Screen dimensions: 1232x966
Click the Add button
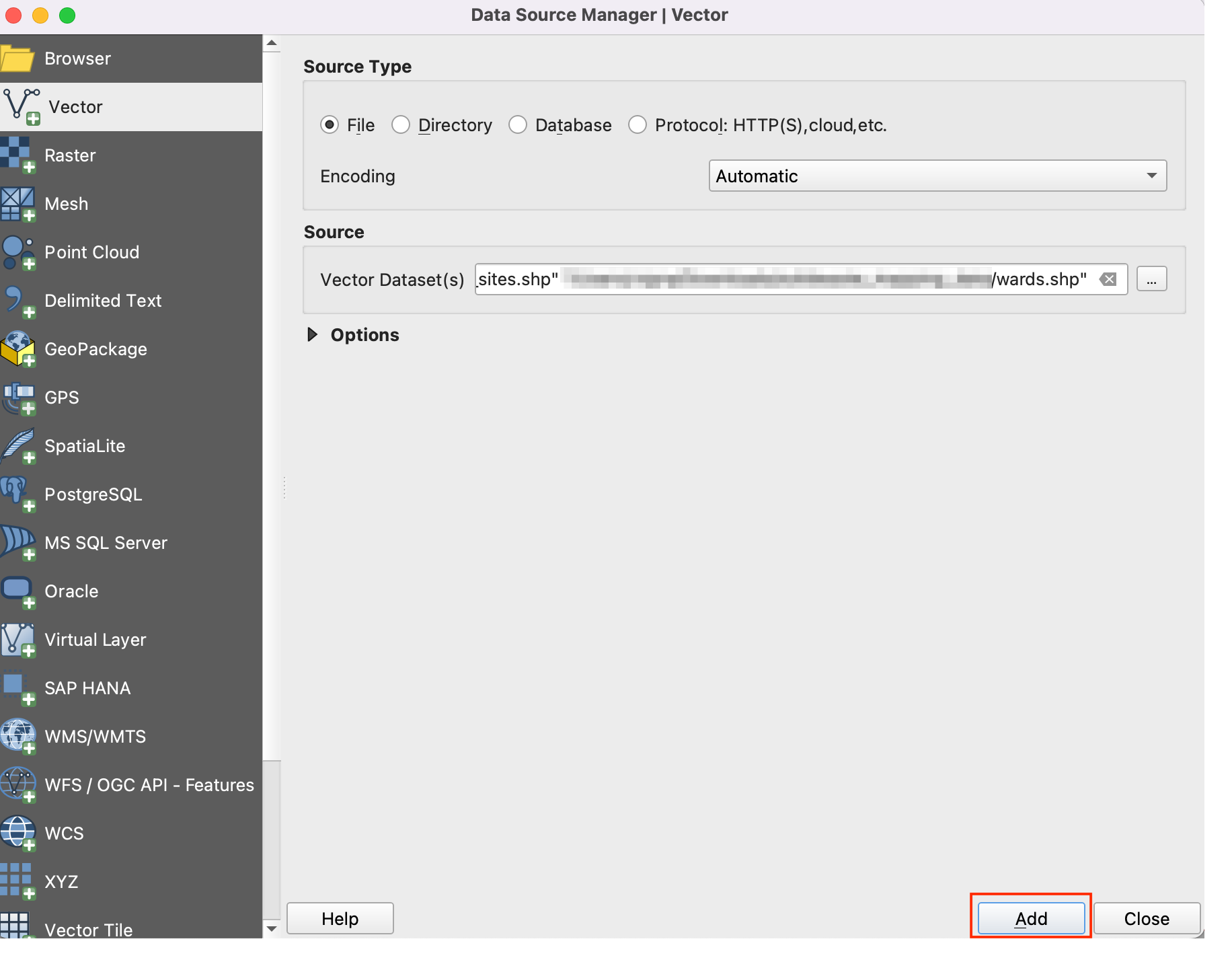pyautogui.click(x=1031, y=918)
